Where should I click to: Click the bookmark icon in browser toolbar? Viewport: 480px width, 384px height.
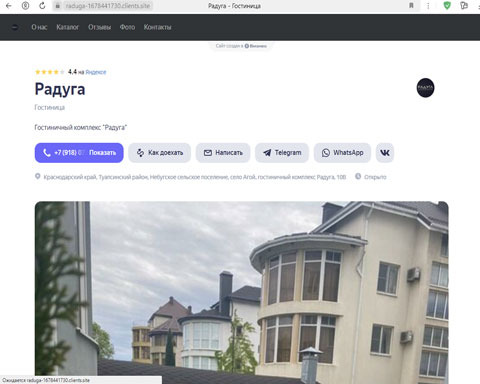click(x=411, y=6)
